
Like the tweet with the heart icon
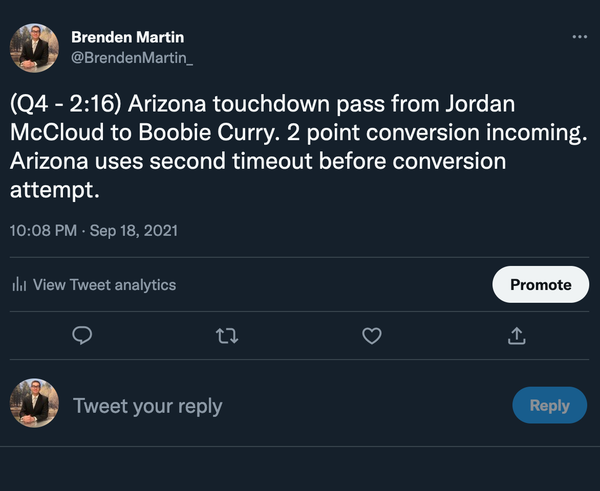(371, 337)
